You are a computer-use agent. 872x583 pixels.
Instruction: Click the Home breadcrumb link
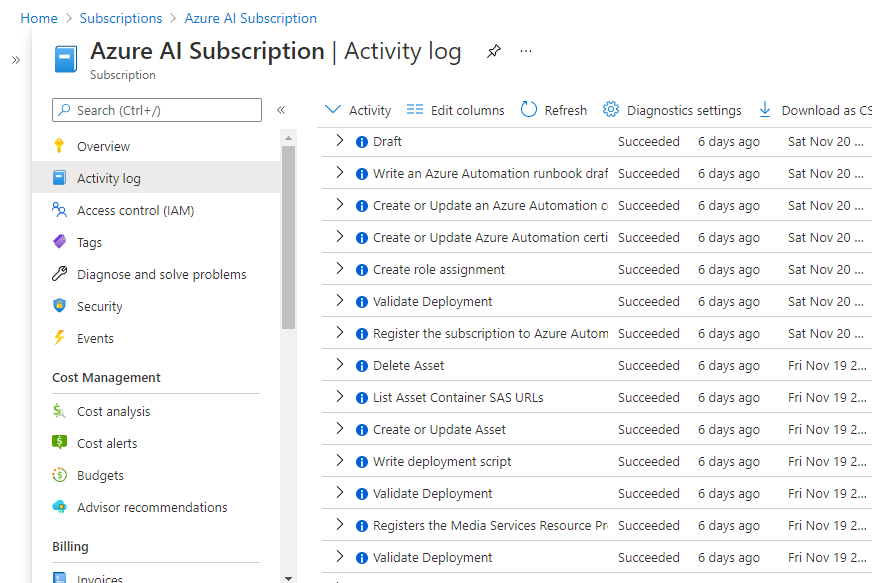(39, 18)
